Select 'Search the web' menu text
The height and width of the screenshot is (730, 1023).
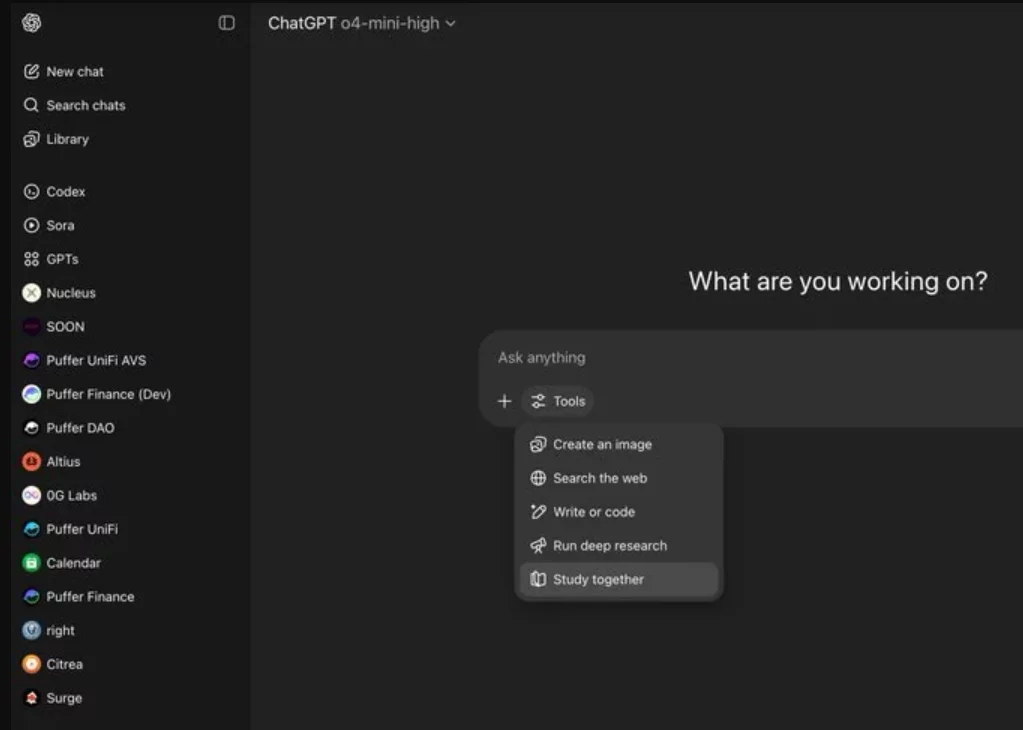pyautogui.click(x=600, y=478)
